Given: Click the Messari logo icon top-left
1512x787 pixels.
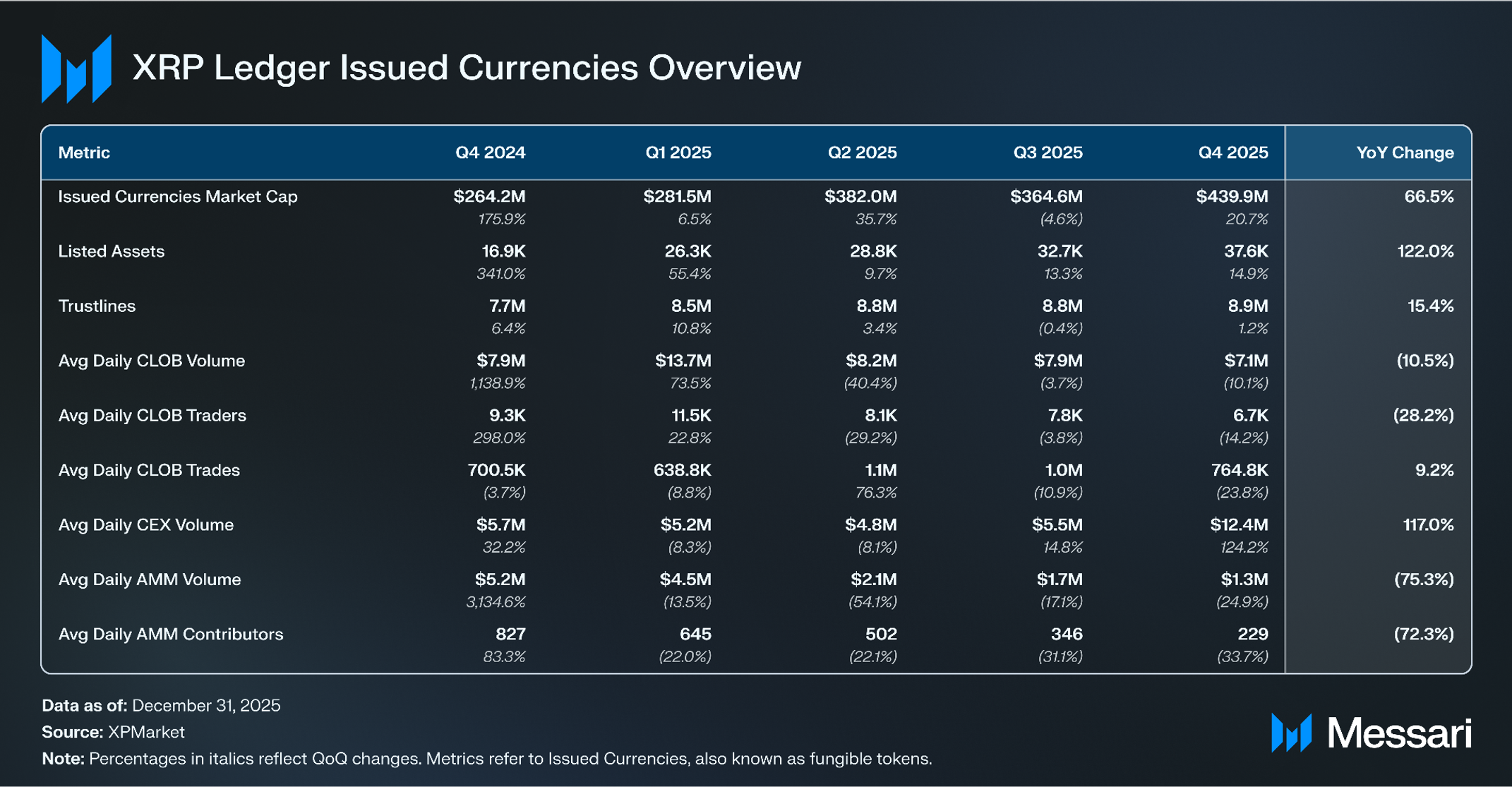Looking at the screenshot, I should click(x=76, y=68).
